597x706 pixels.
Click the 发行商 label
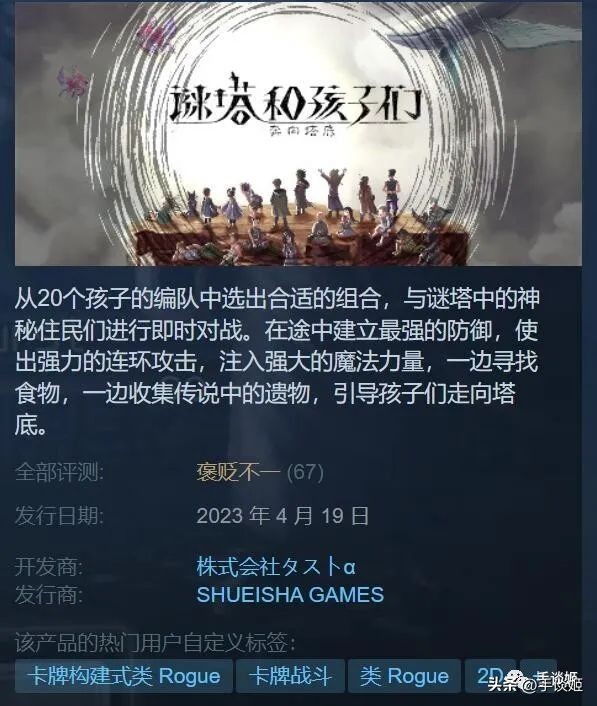click(49, 594)
